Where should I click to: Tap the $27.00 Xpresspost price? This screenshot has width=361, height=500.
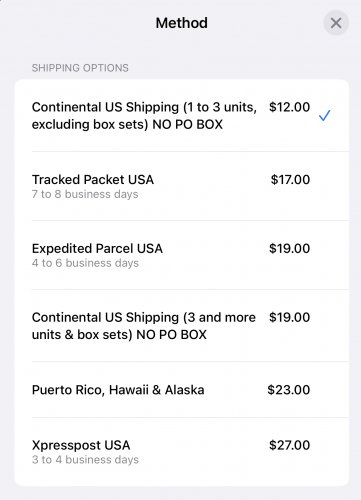click(x=289, y=445)
